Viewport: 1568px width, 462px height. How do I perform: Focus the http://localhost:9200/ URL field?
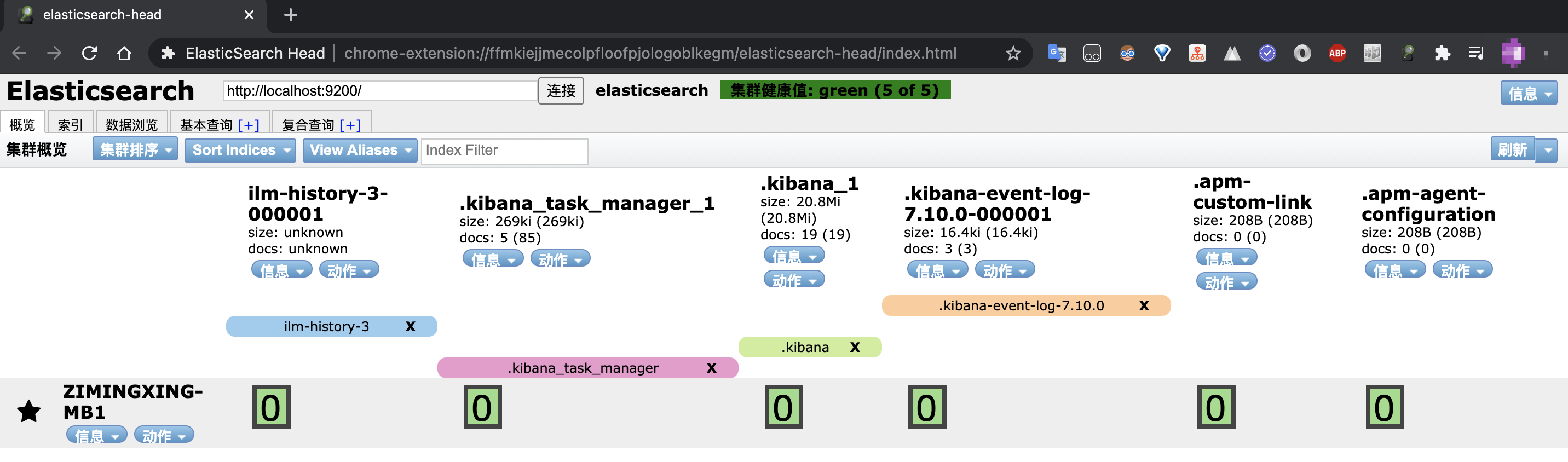(x=381, y=91)
